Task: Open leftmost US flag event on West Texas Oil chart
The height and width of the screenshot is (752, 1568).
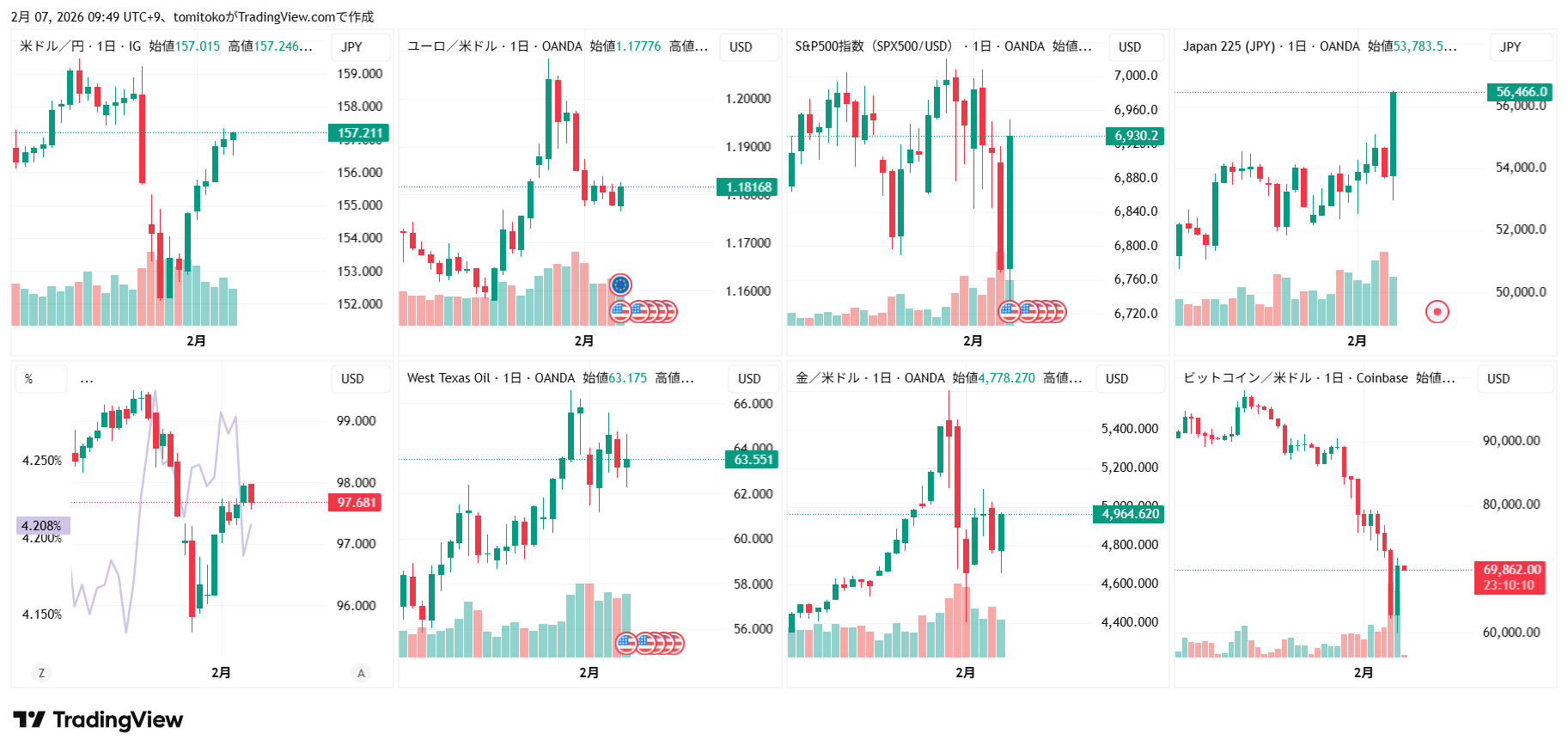Action: click(x=626, y=643)
